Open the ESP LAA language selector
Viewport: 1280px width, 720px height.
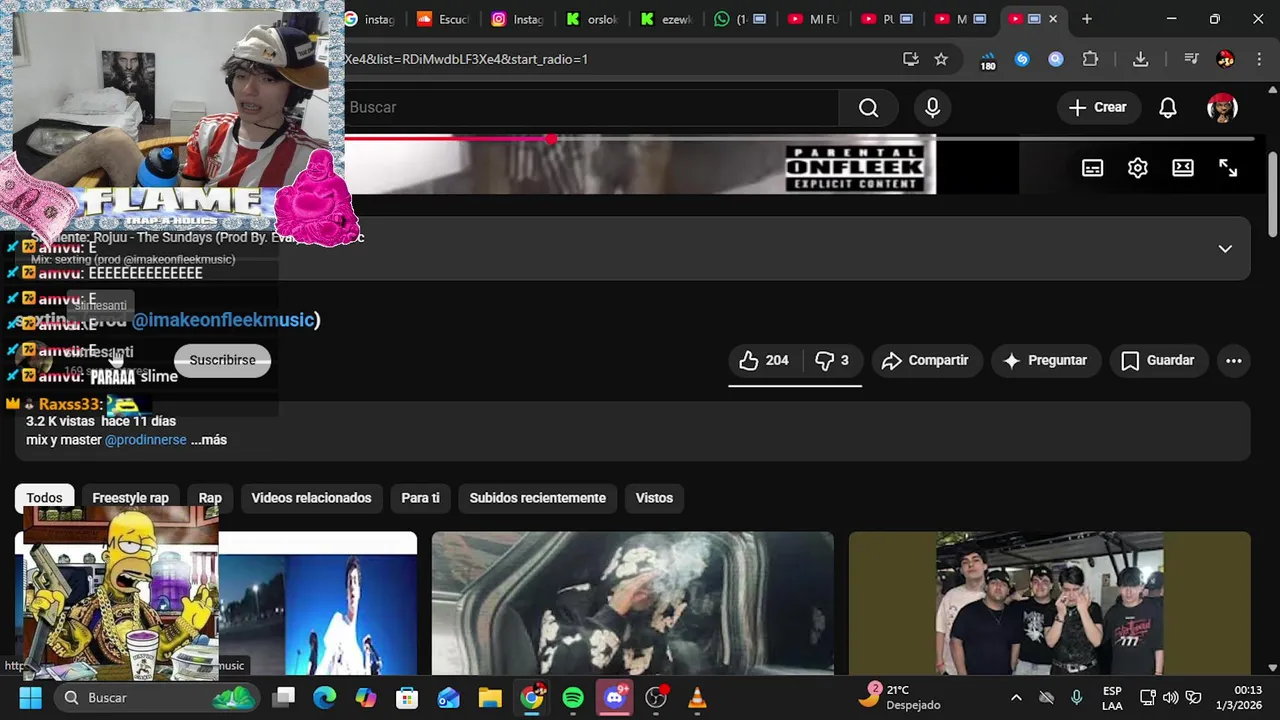(1112, 698)
